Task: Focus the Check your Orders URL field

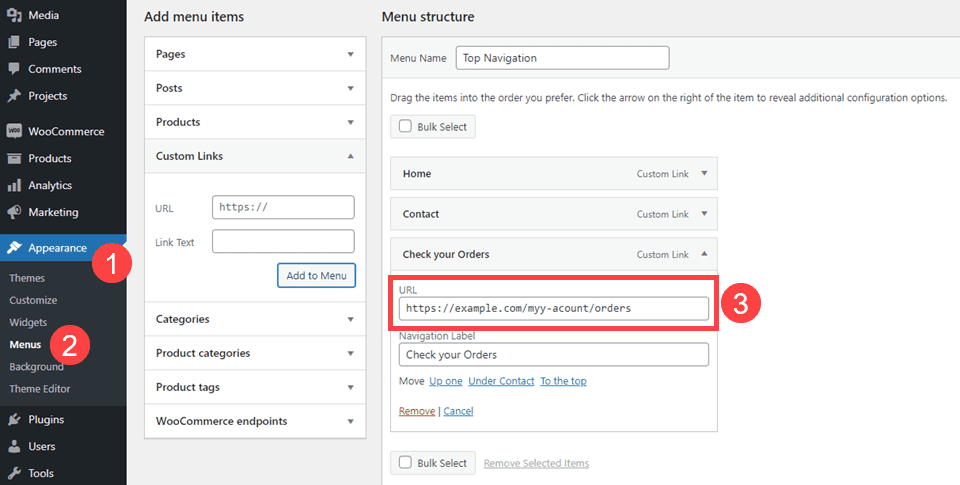Action: coord(554,309)
